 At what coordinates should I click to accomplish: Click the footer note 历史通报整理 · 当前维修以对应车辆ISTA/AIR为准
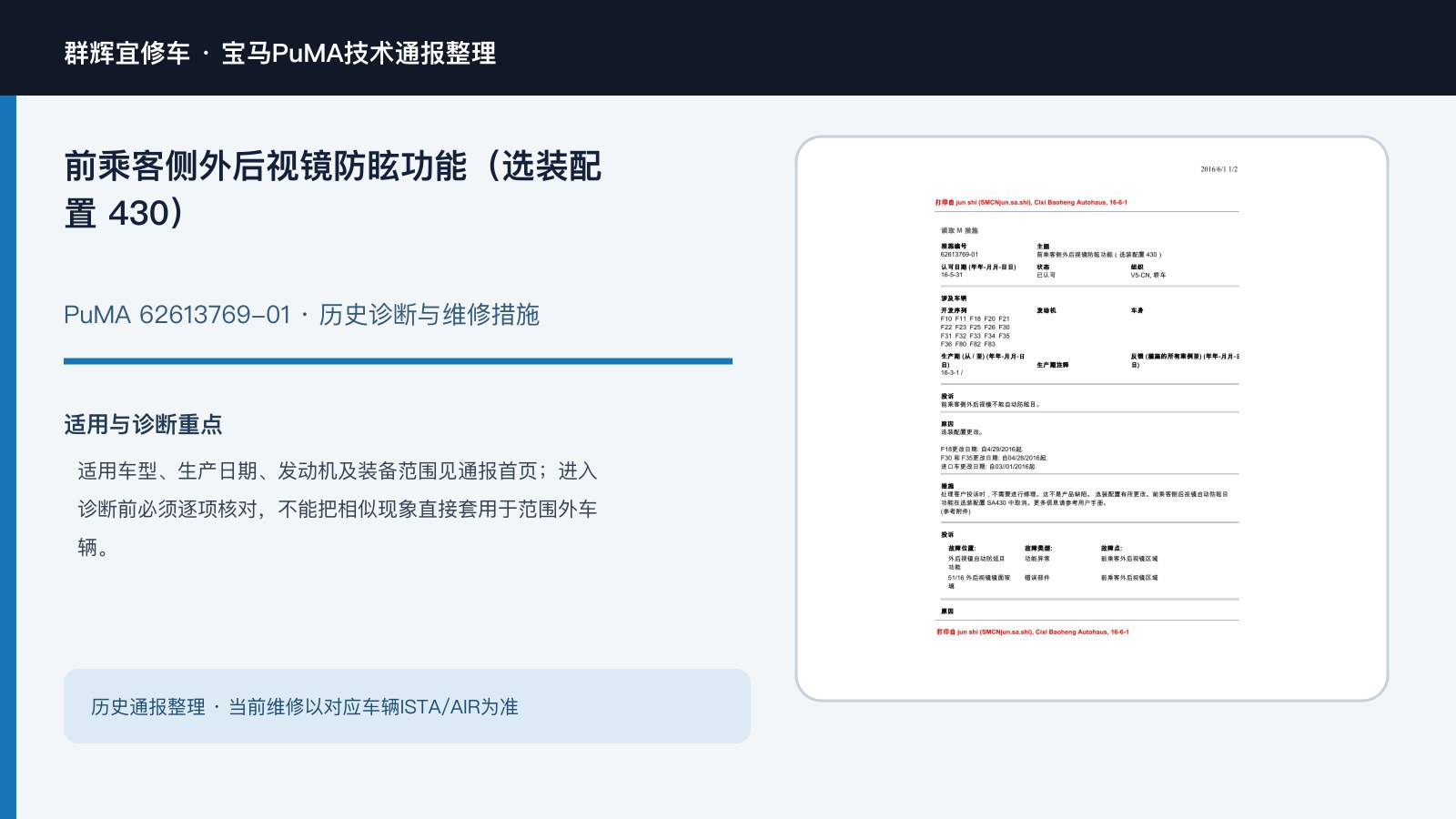305,707
